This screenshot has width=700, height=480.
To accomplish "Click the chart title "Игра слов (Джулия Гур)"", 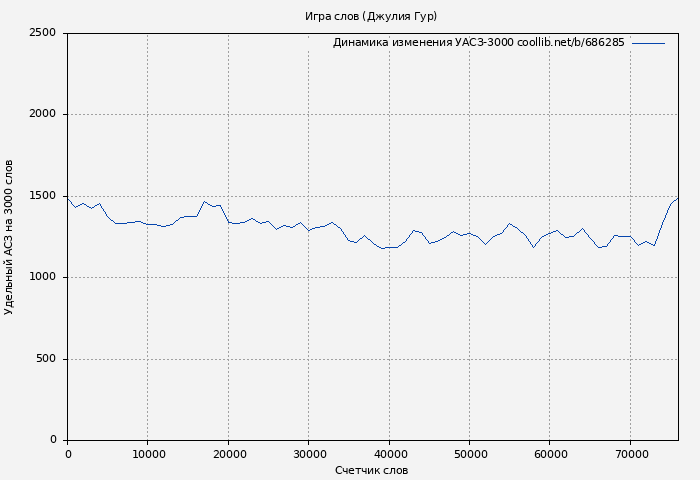I will (x=371, y=16).
